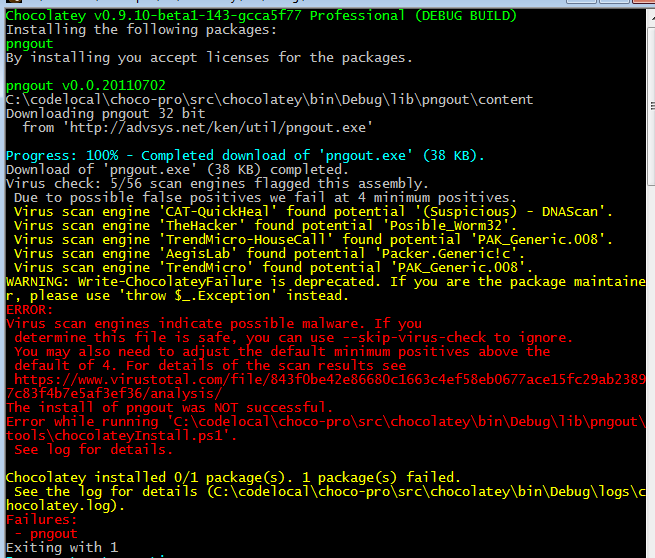Click the '7c83f4b7e5af3ef36/analysis/' URL continuation
Viewport: 655px width, 558px height.
[x=114, y=394]
